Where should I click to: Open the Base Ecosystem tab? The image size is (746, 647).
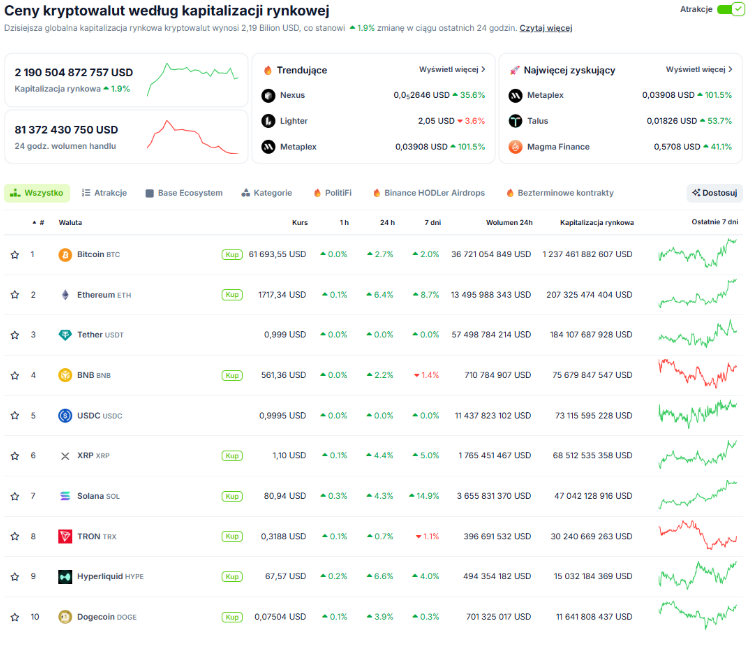[x=184, y=193]
